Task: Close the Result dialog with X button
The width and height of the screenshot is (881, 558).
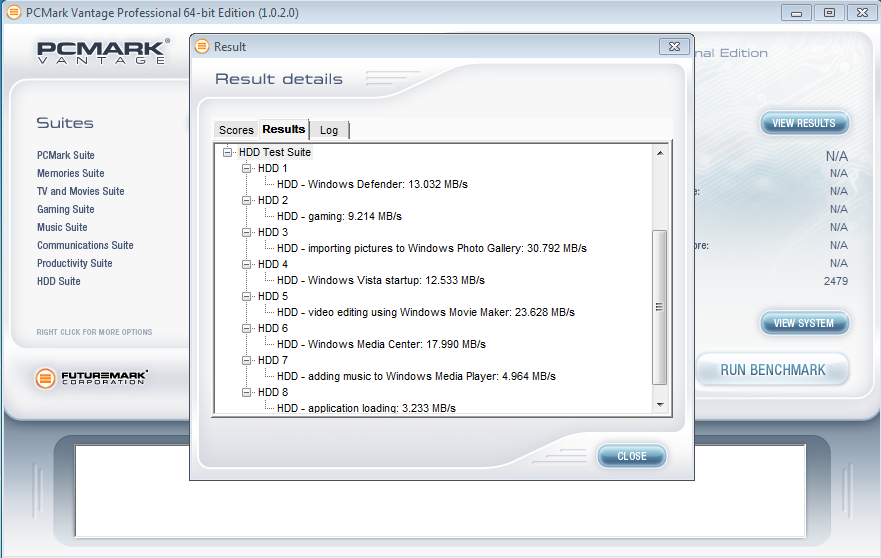Action: point(675,47)
